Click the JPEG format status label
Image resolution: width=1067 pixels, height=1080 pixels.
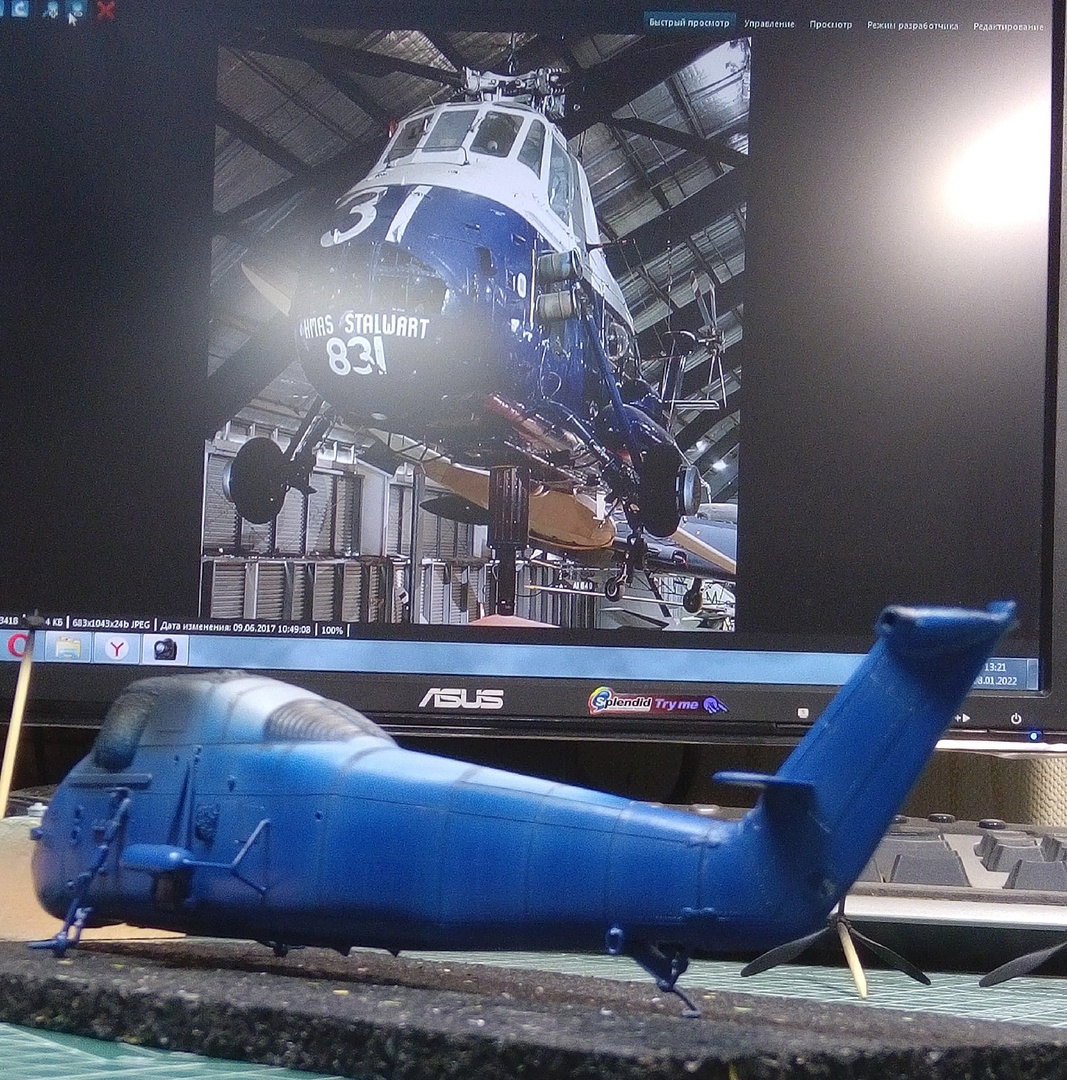pyautogui.click(x=138, y=625)
